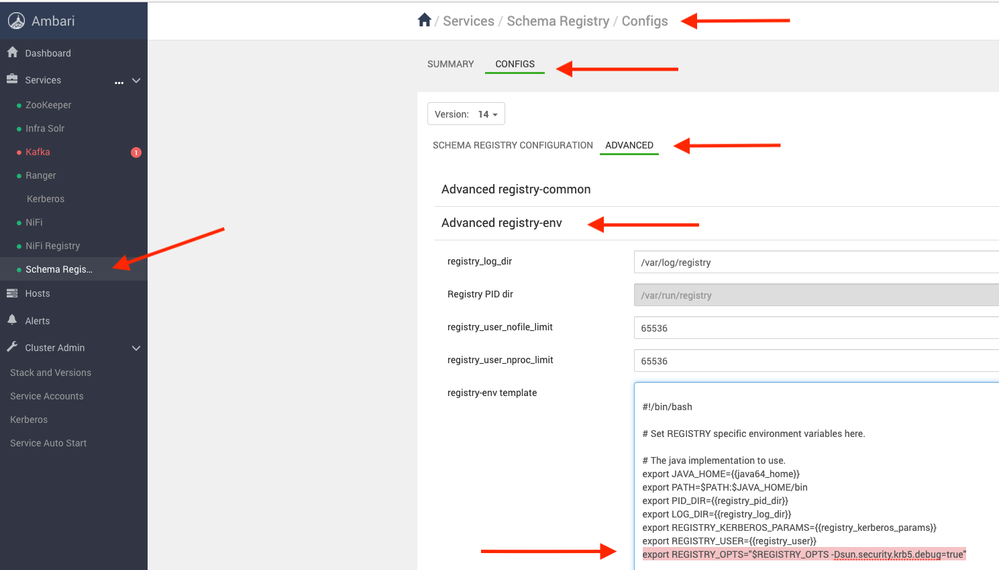Click the home icon in breadcrumb

[424, 20]
